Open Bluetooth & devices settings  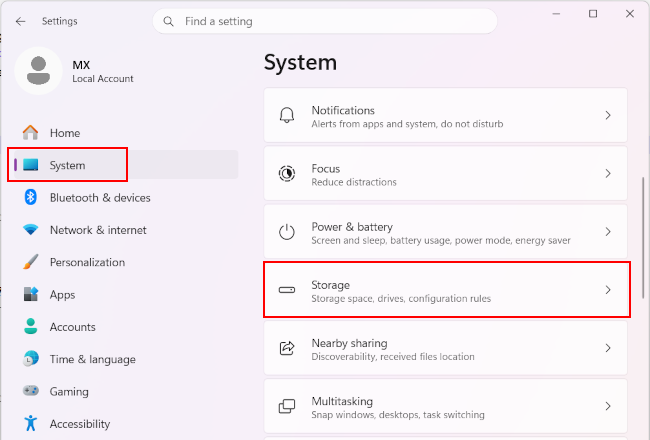coord(100,198)
